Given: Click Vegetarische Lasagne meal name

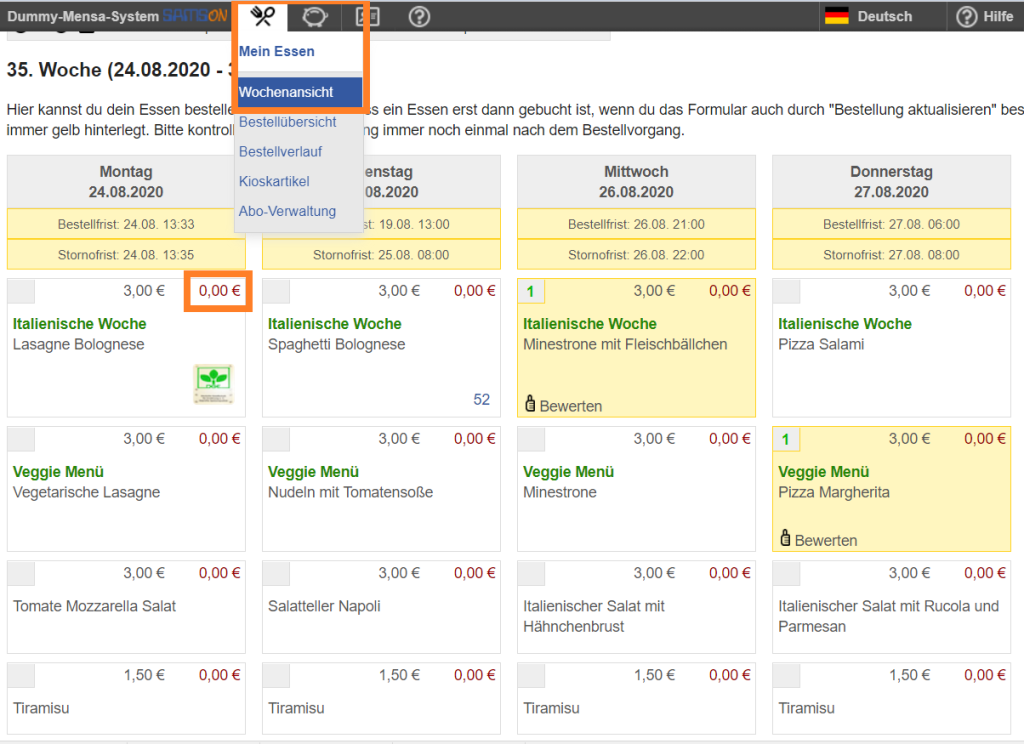Looking at the screenshot, I should [86, 492].
